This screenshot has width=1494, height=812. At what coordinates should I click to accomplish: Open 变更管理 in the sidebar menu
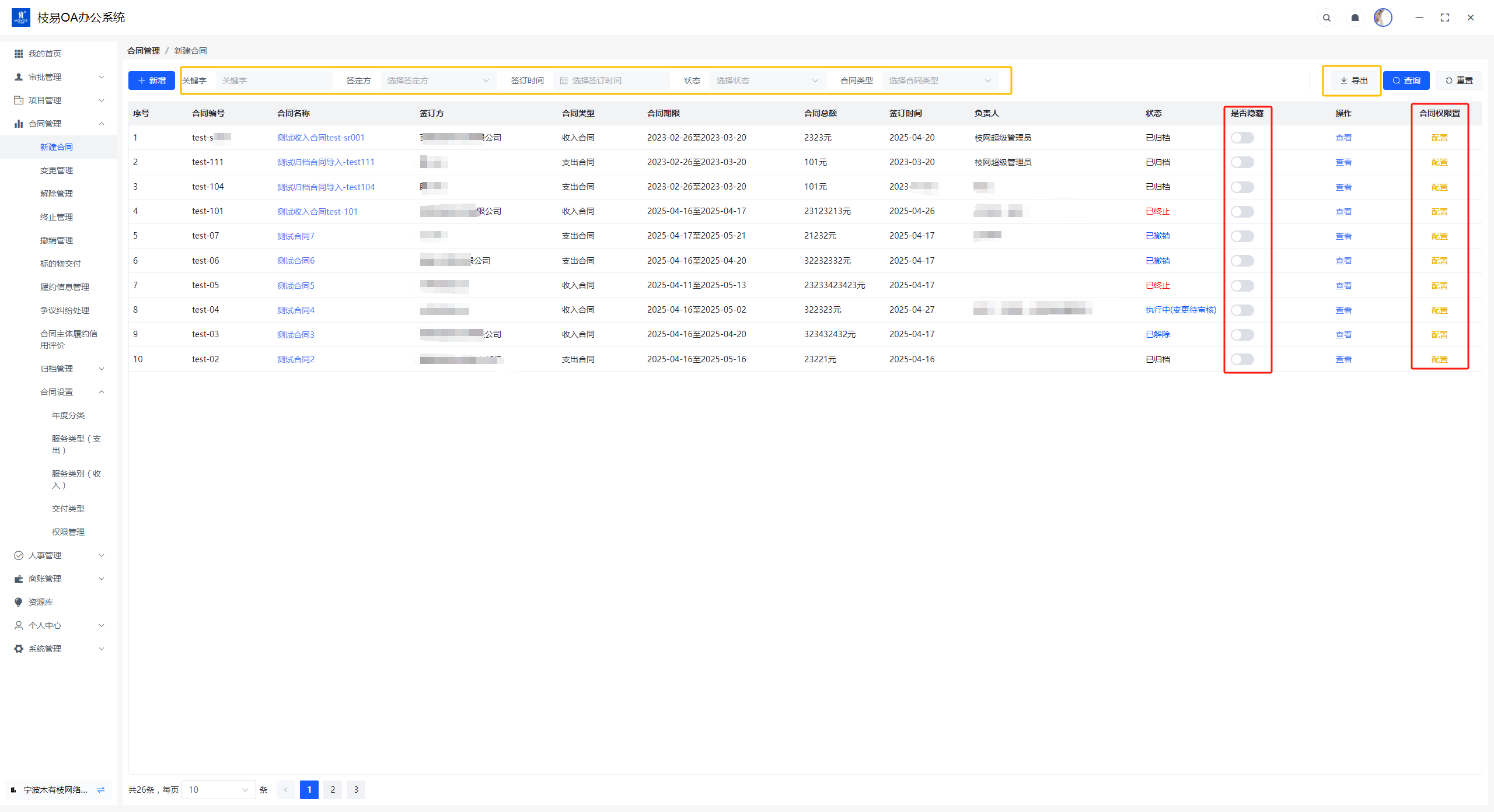[57, 170]
